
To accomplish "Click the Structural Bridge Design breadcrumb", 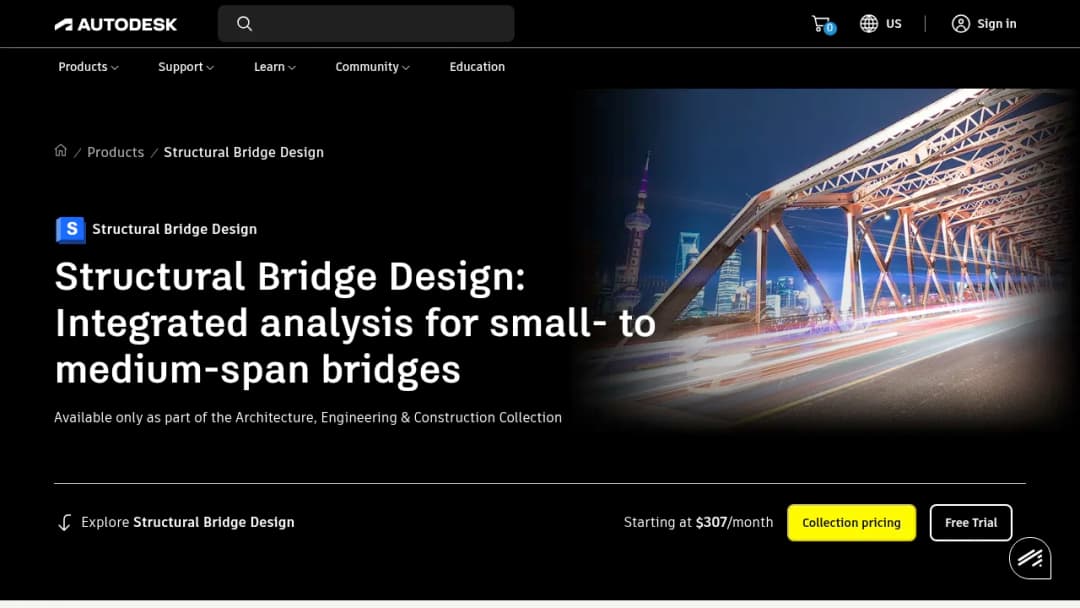I will [243, 152].
